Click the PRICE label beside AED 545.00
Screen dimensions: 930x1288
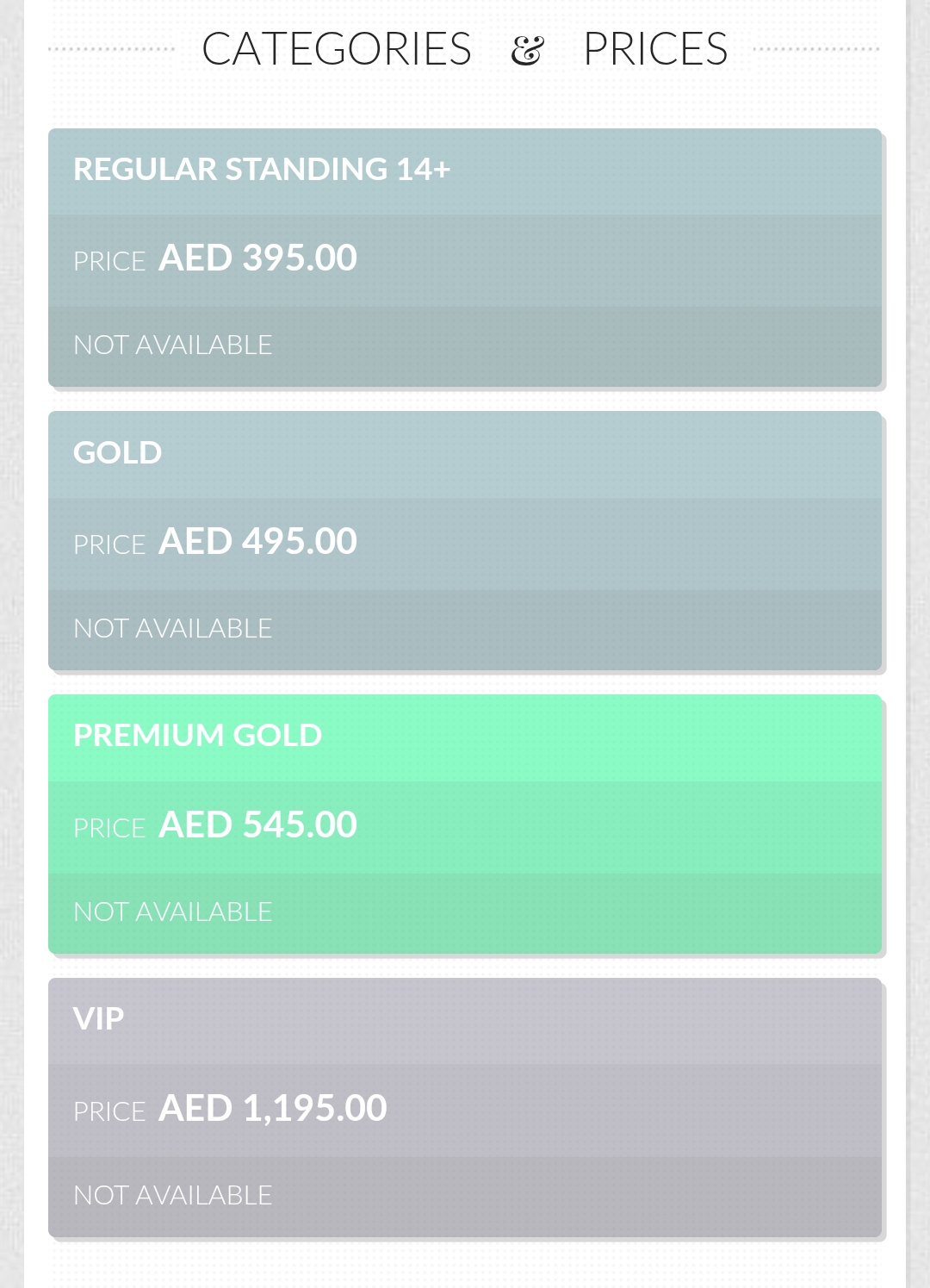[x=109, y=829]
